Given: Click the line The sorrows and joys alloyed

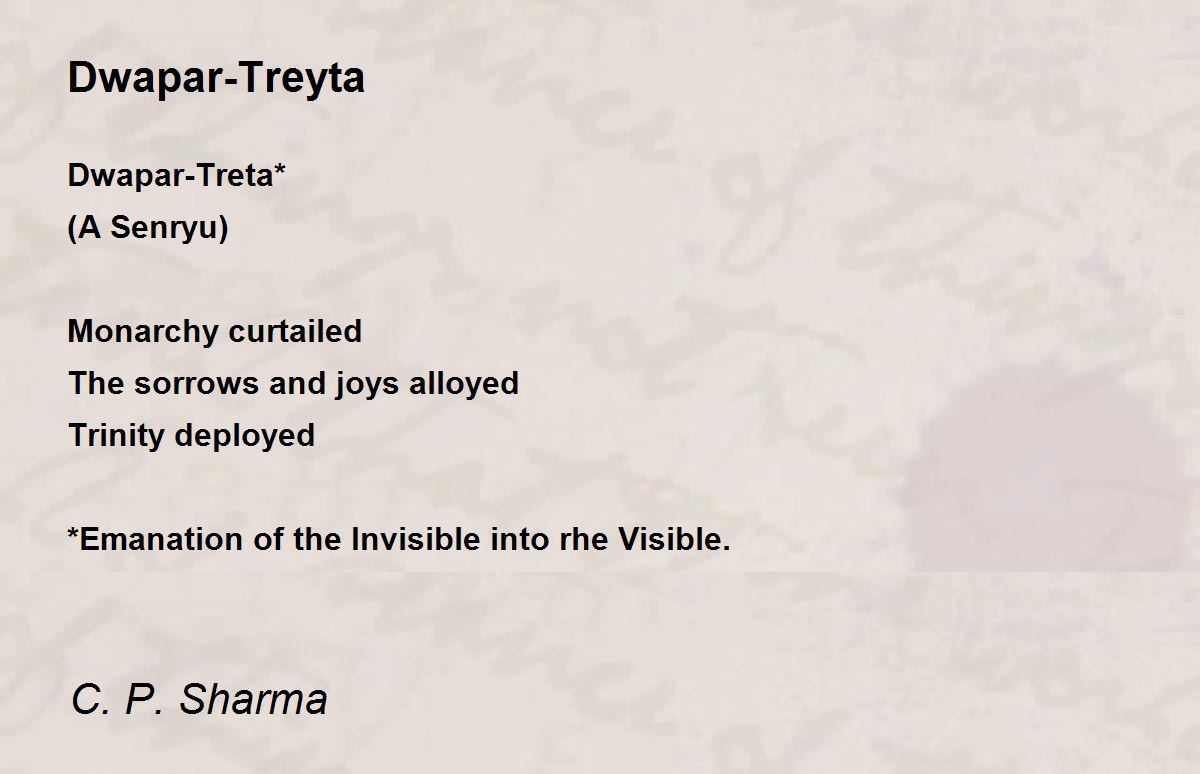Looking at the screenshot, I should click(x=293, y=384).
